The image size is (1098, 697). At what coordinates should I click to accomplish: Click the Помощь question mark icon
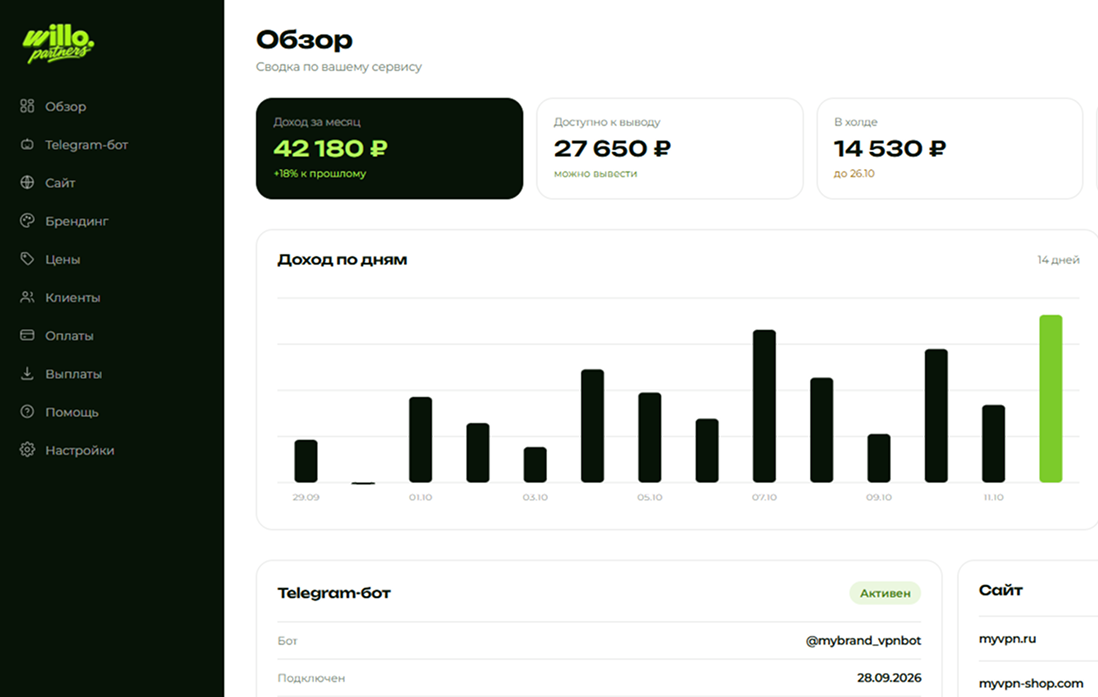pos(27,412)
